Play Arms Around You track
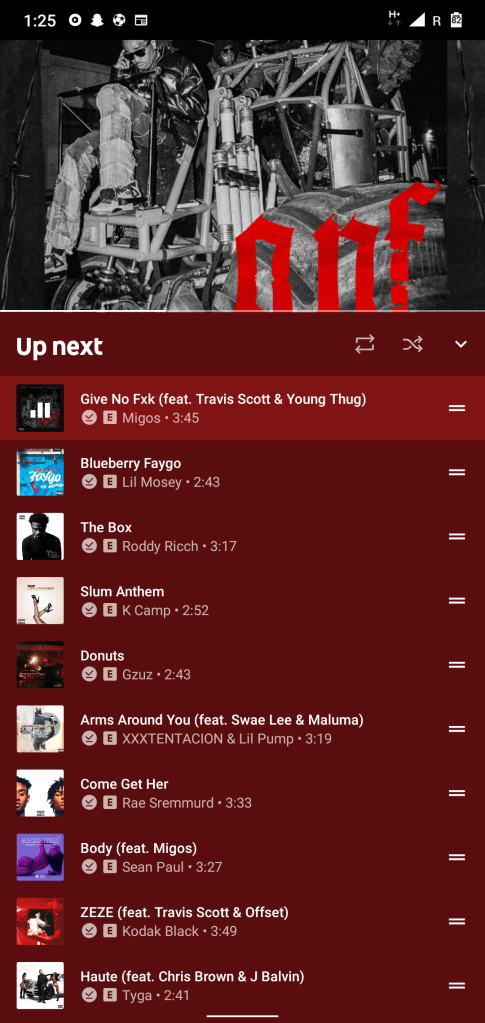The width and height of the screenshot is (485, 1023). click(242, 729)
